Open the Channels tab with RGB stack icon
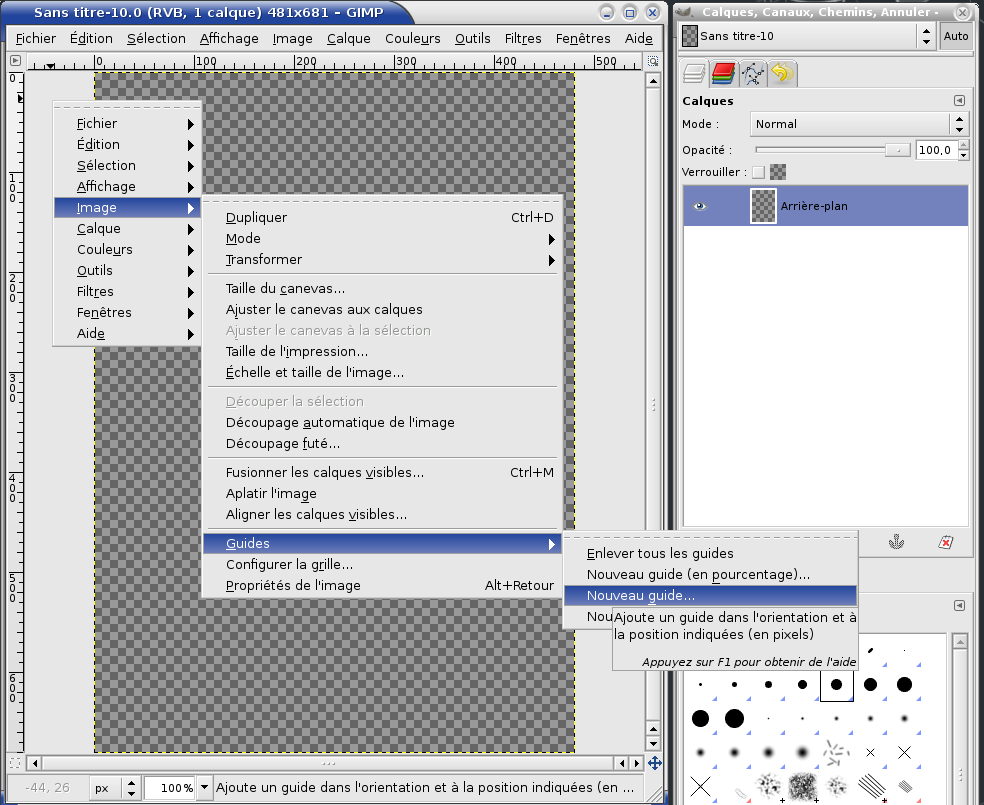 coord(723,74)
